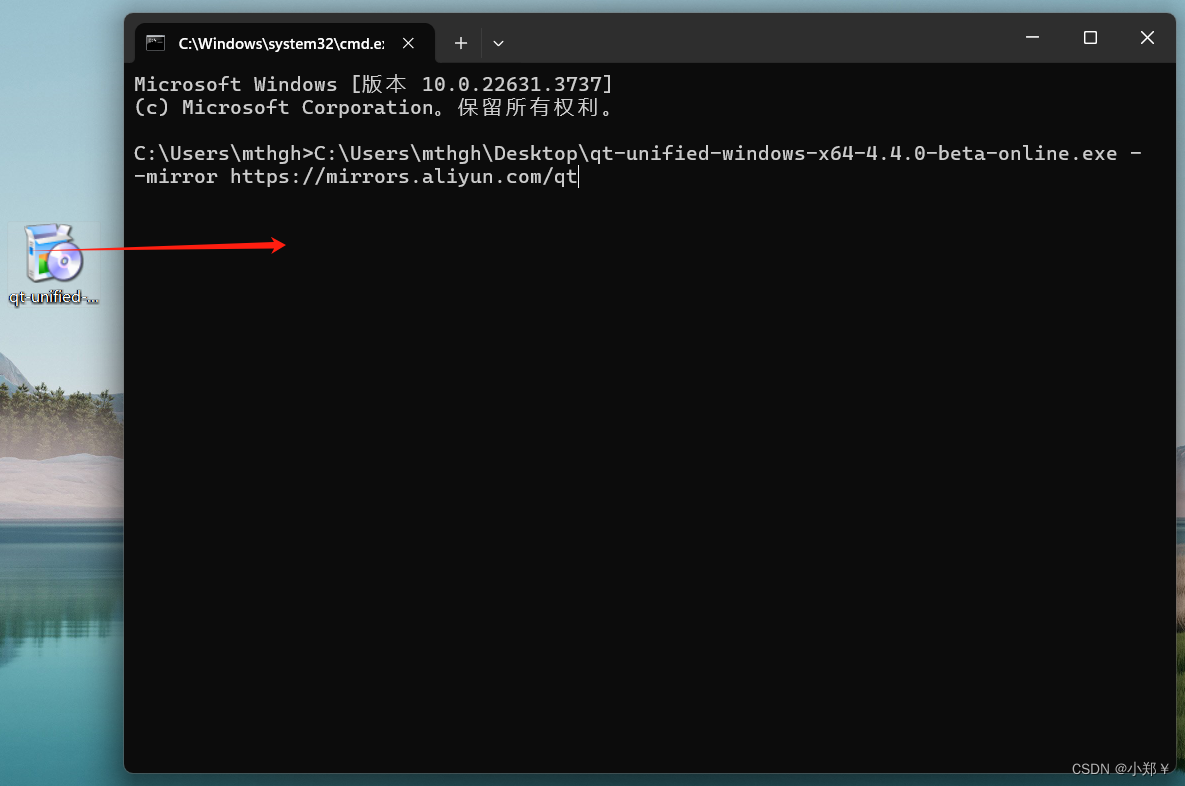Click the Microsoft Windows version line
The image size is (1185, 786).
coord(373,84)
